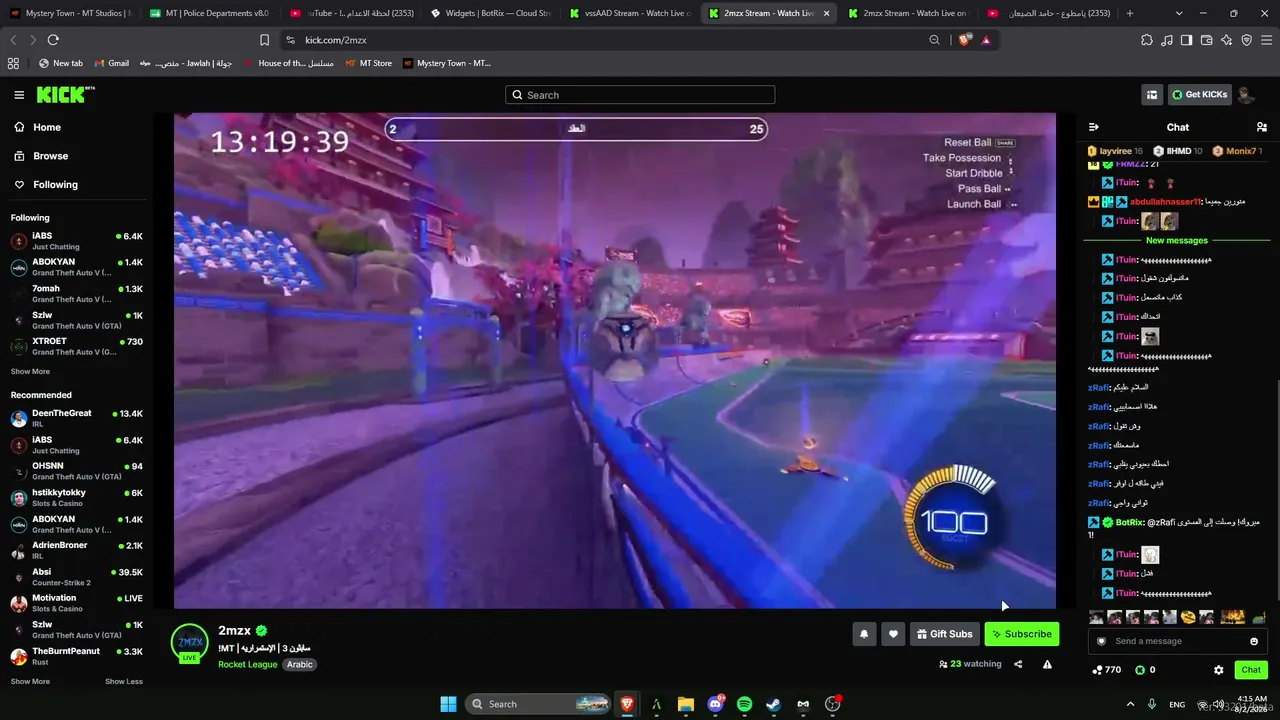The image size is (1280, 720).
Task: Click the Send a message chat box
Action: tap(1177, 641)
